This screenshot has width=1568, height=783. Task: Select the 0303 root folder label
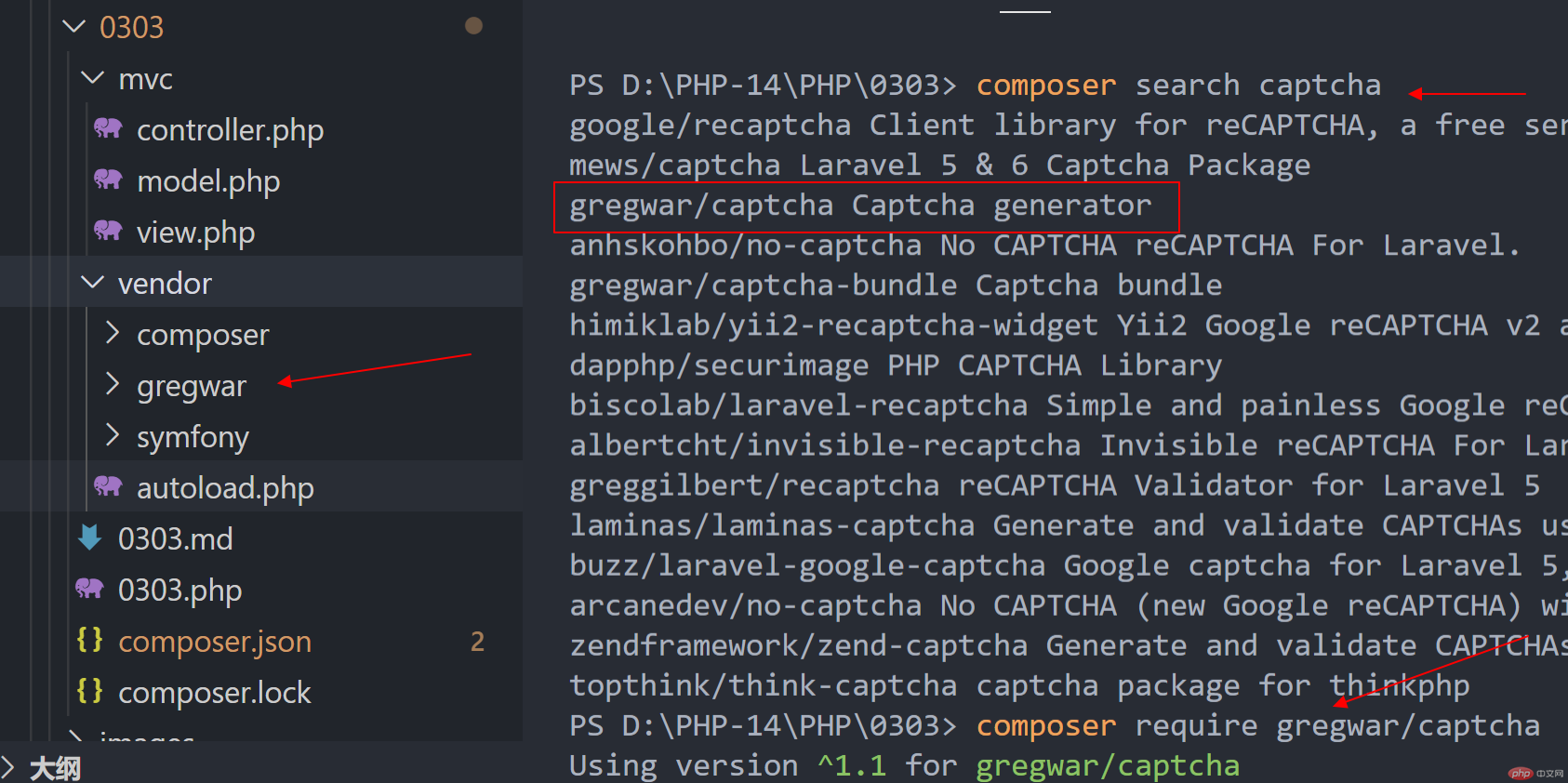(131, 28)
